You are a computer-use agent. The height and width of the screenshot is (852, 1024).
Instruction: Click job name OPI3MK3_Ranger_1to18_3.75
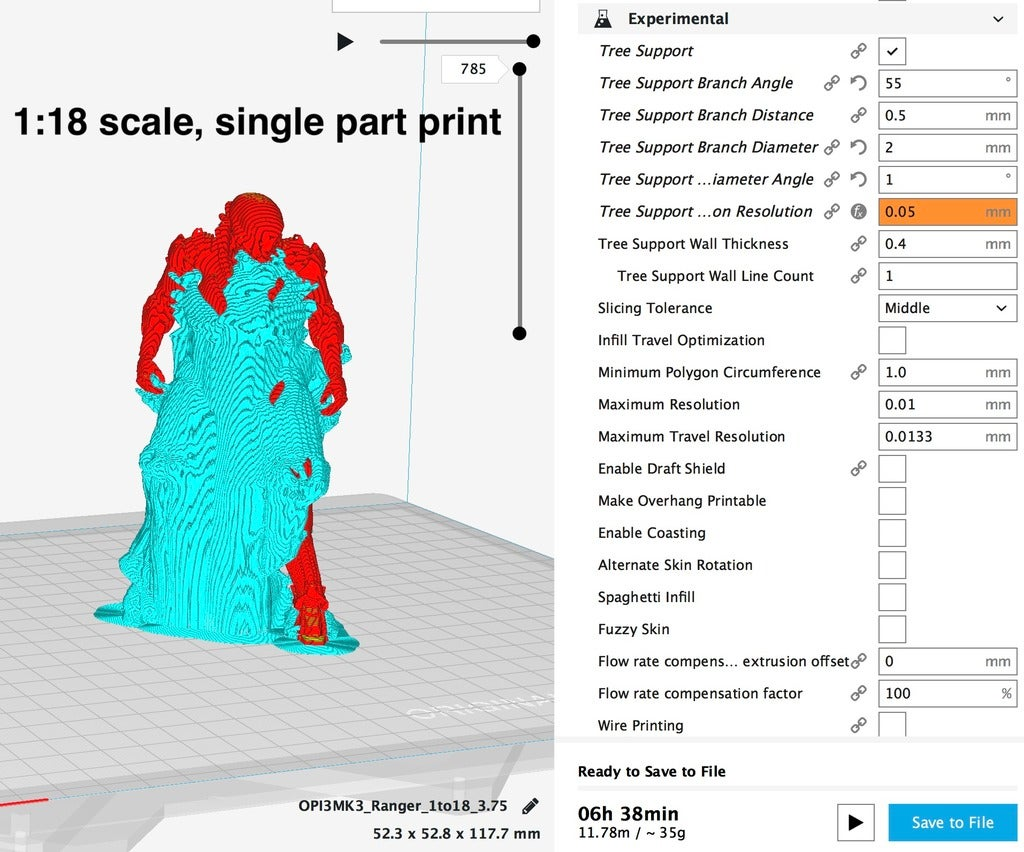[x=402, y=806]
